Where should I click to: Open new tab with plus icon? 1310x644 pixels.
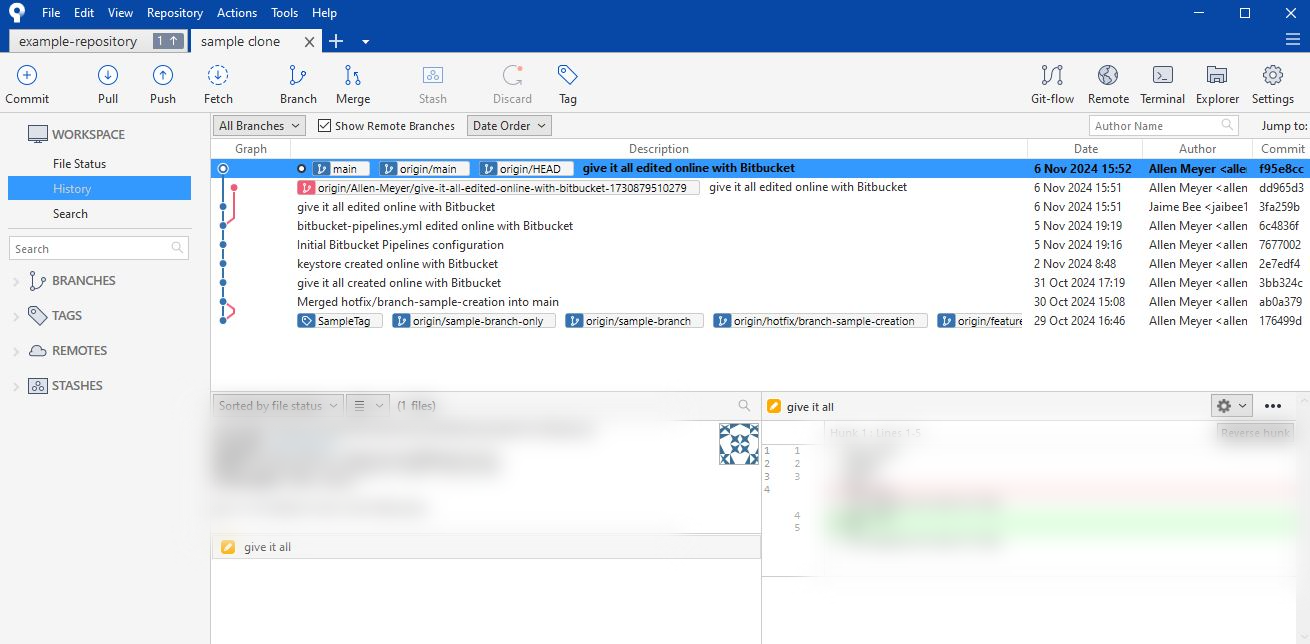pyautogui.click(x=336, y=41)
